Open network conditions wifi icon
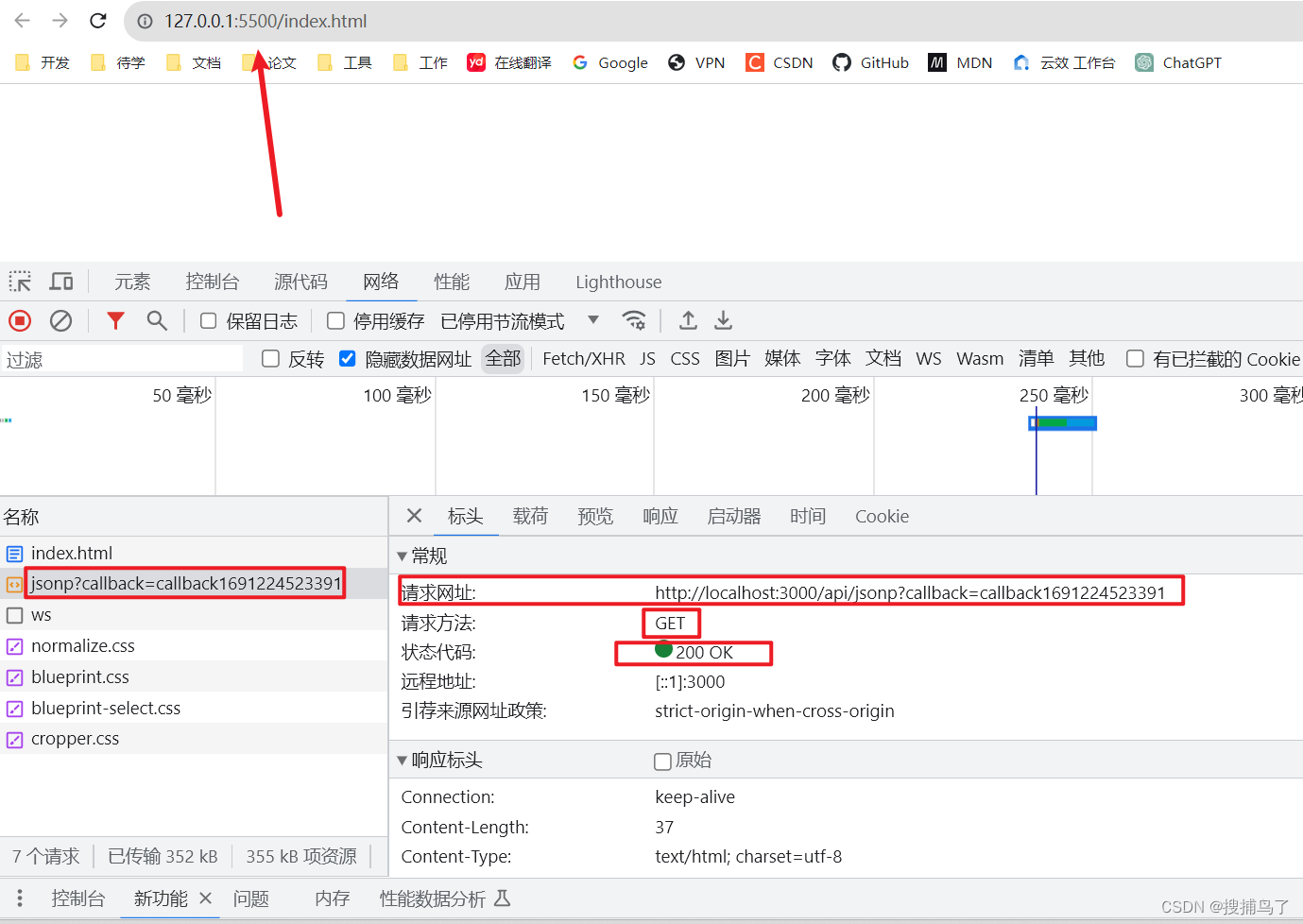 click(x=635, y=321)
